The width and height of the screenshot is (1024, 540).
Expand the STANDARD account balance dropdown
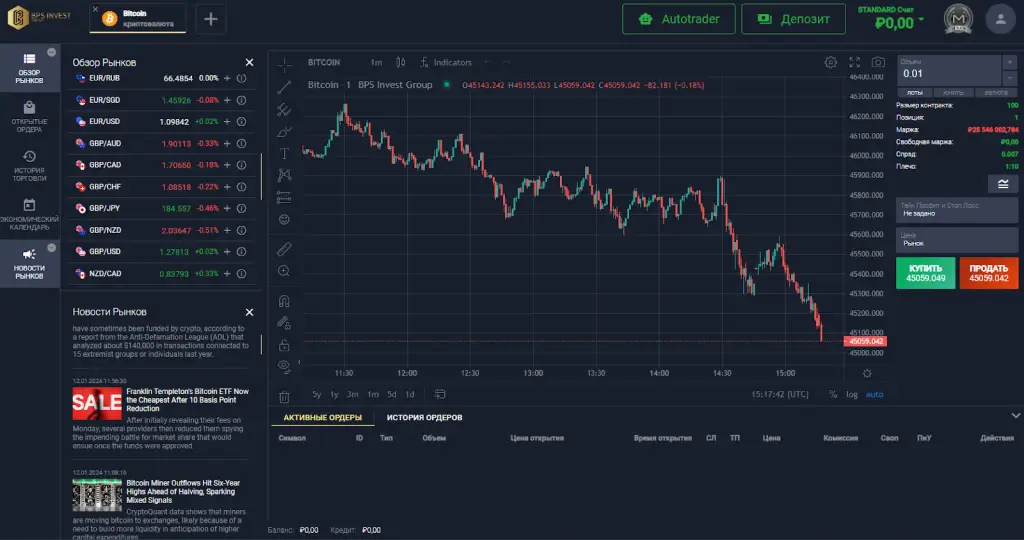(891, 19)
